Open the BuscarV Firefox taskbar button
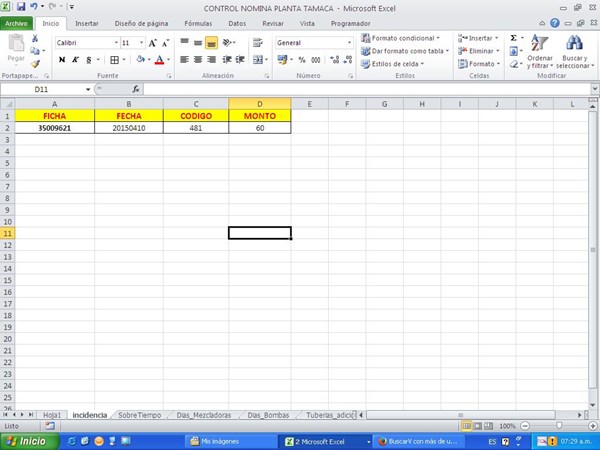 point(418,441)
